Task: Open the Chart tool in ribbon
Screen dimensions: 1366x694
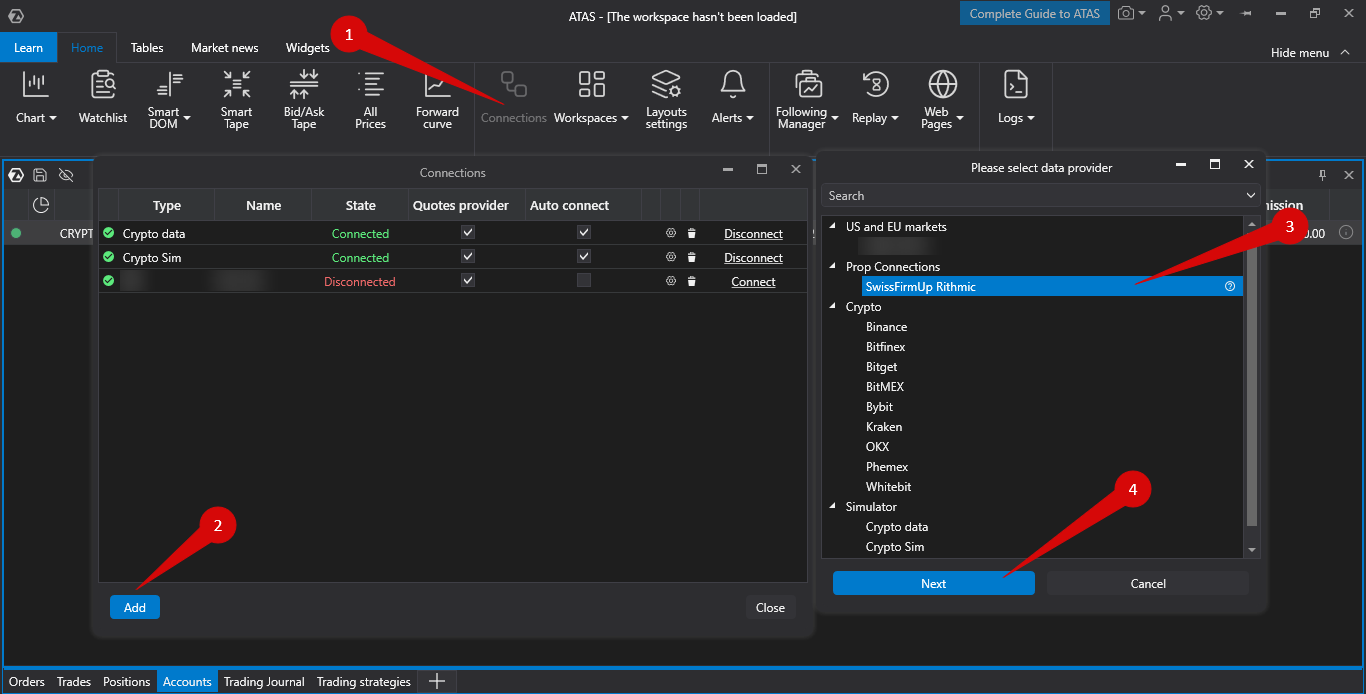Action: pos(36,98)
